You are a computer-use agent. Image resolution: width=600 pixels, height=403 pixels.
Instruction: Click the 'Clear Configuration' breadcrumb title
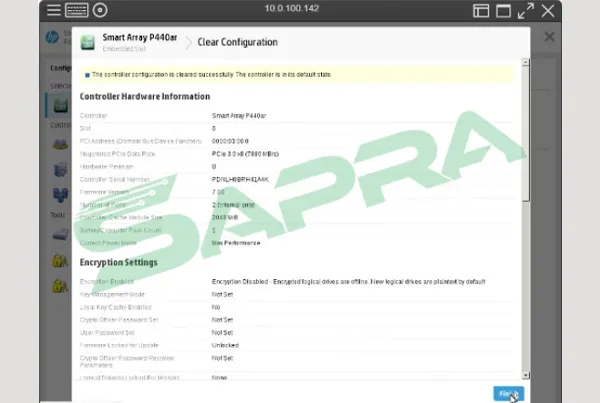coord(238,42)
